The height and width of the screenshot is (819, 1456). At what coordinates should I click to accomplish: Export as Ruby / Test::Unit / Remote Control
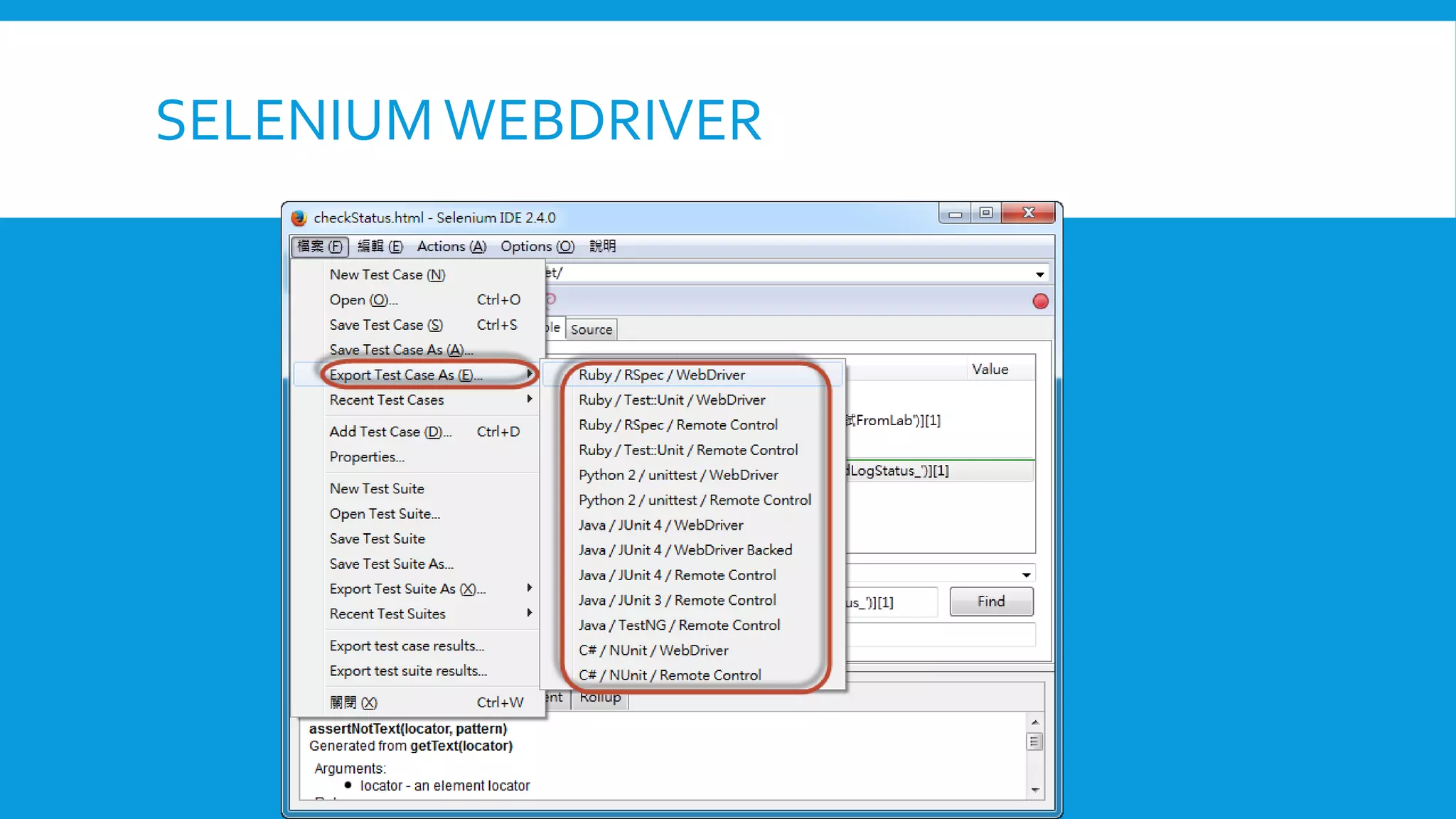[x=693, y=450]
